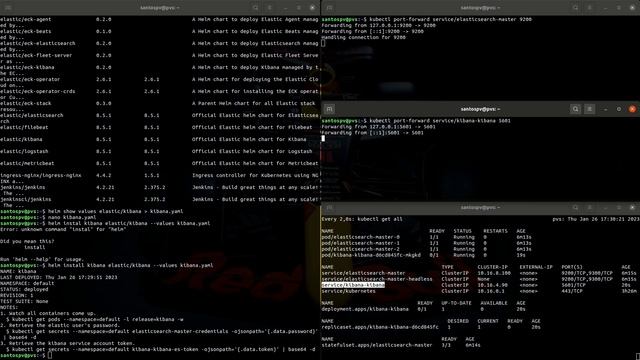Image resolution: width=640 pixels, height=360 pixels.
Task: Click statefulset.apps/elasticsearch-master text
Action: click(x=377, y=345)
